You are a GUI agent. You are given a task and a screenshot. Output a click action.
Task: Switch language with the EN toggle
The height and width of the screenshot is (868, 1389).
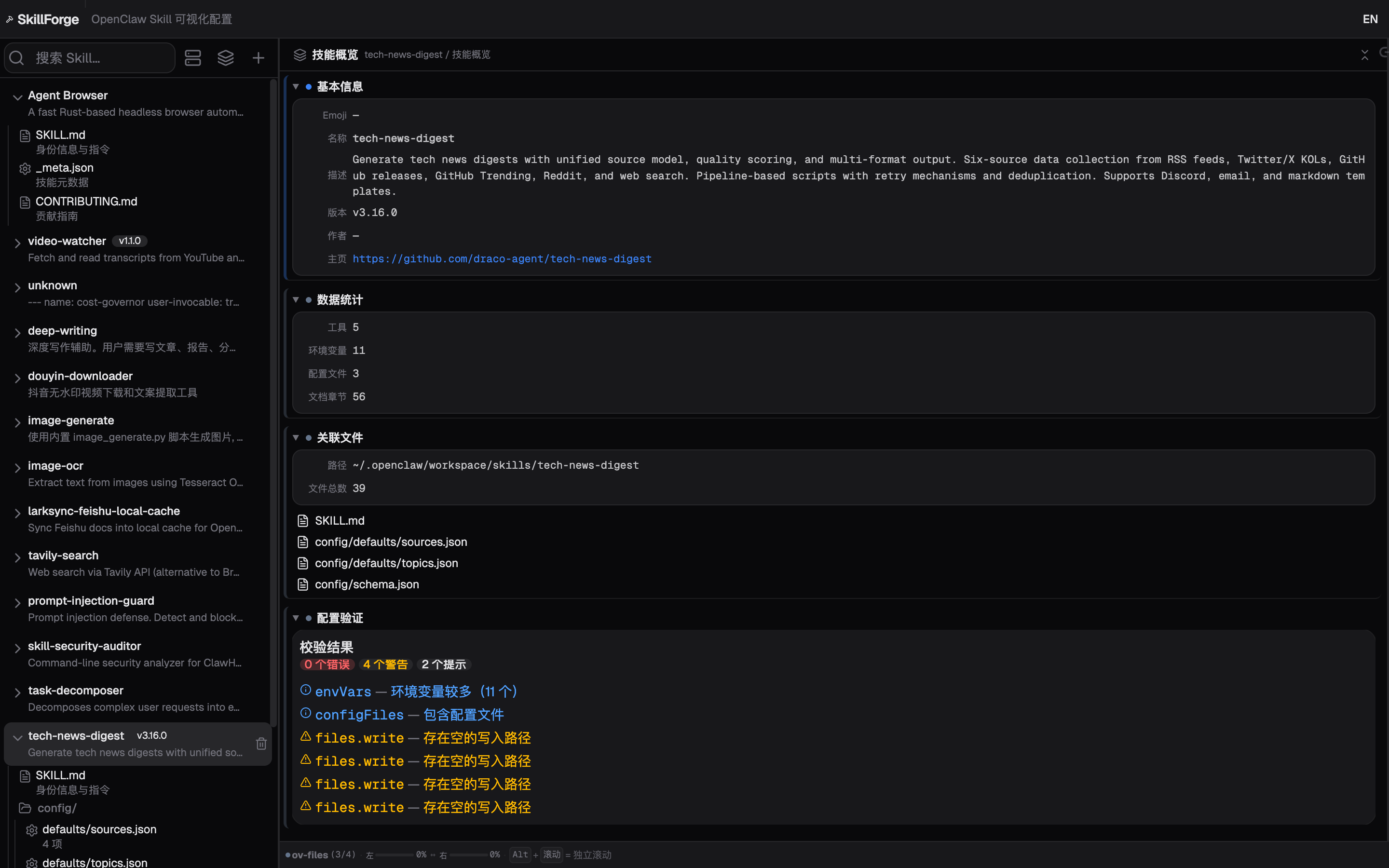(1370, 19)
